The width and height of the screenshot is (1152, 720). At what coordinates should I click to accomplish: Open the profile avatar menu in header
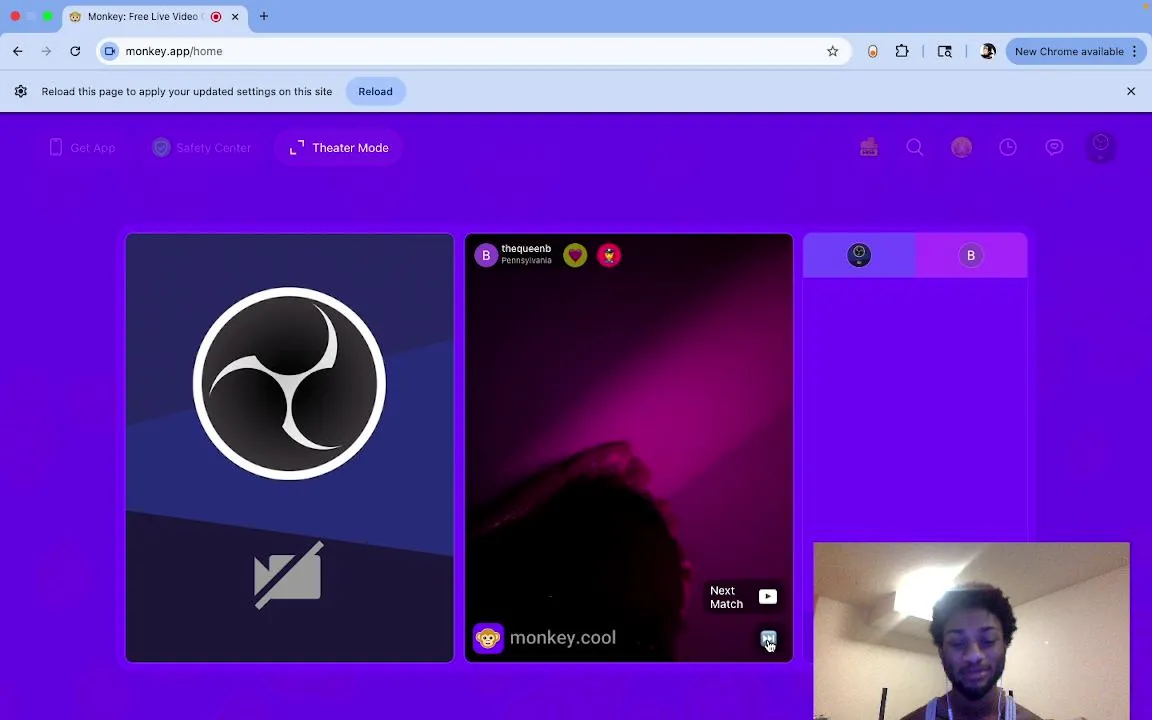(1101, 148)
